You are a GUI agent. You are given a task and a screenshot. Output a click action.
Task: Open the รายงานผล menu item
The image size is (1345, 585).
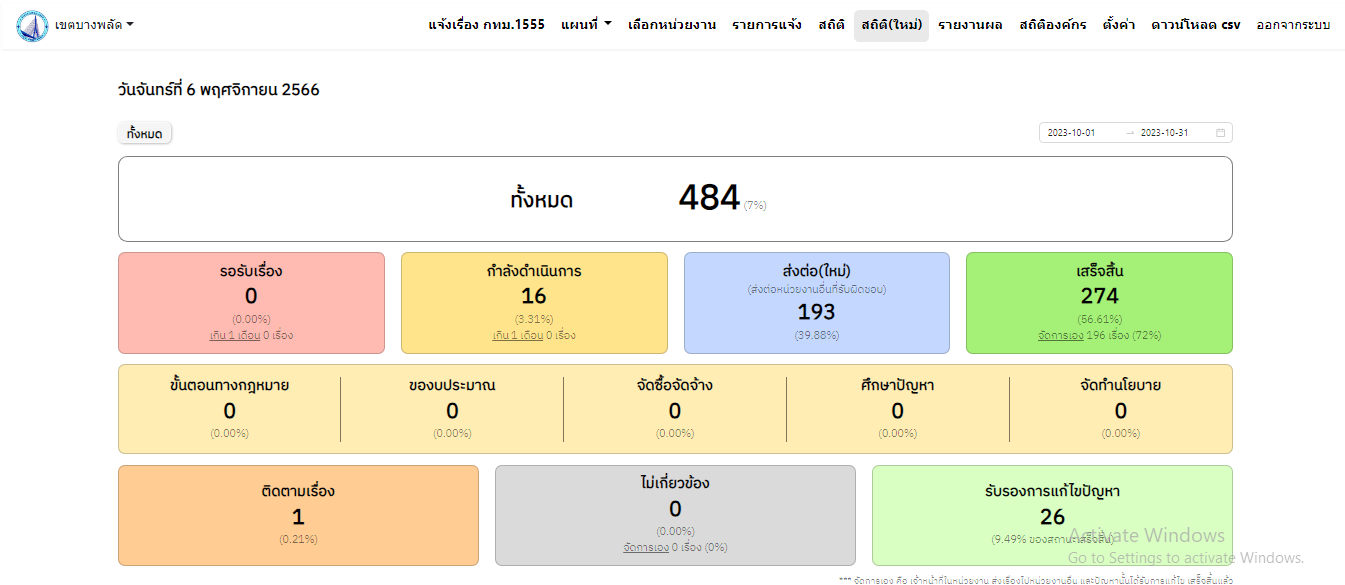coord(969,25)
